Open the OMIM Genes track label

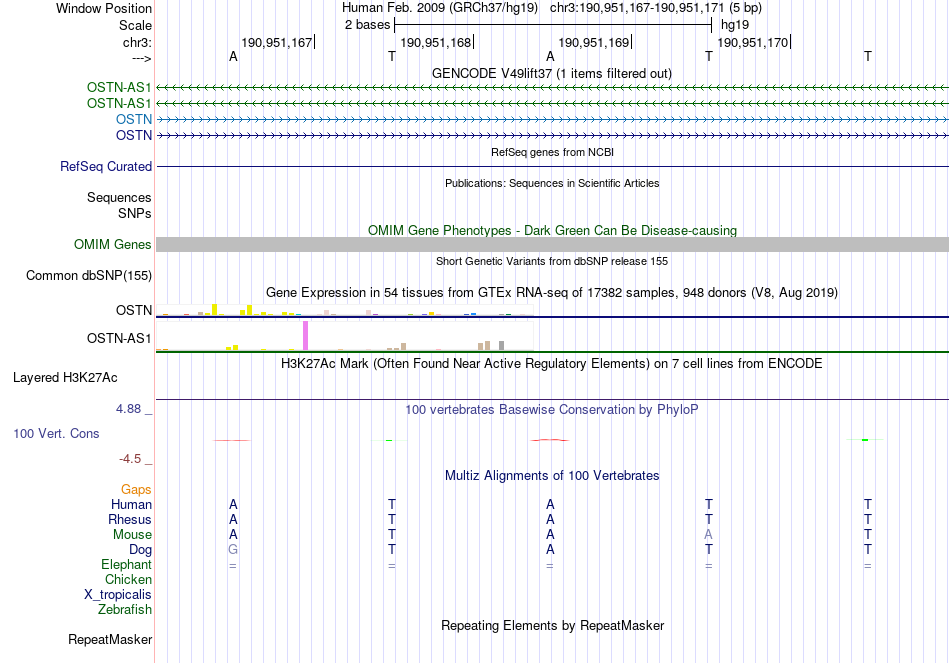[x=112, y=244]
